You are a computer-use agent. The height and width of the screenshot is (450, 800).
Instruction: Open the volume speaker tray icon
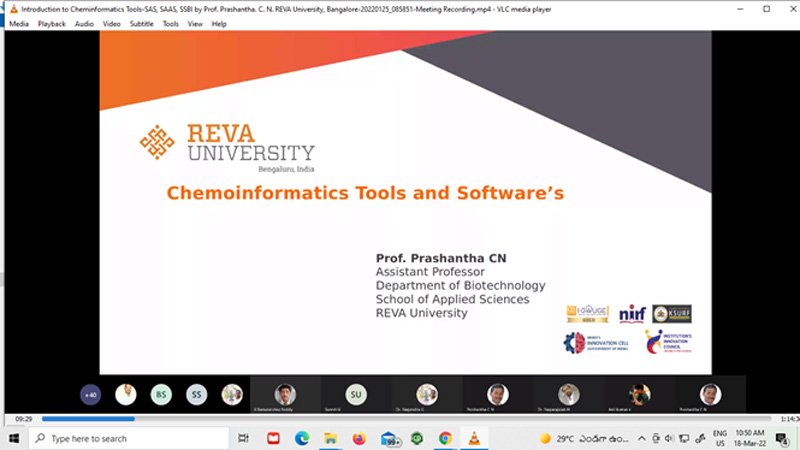669,439
